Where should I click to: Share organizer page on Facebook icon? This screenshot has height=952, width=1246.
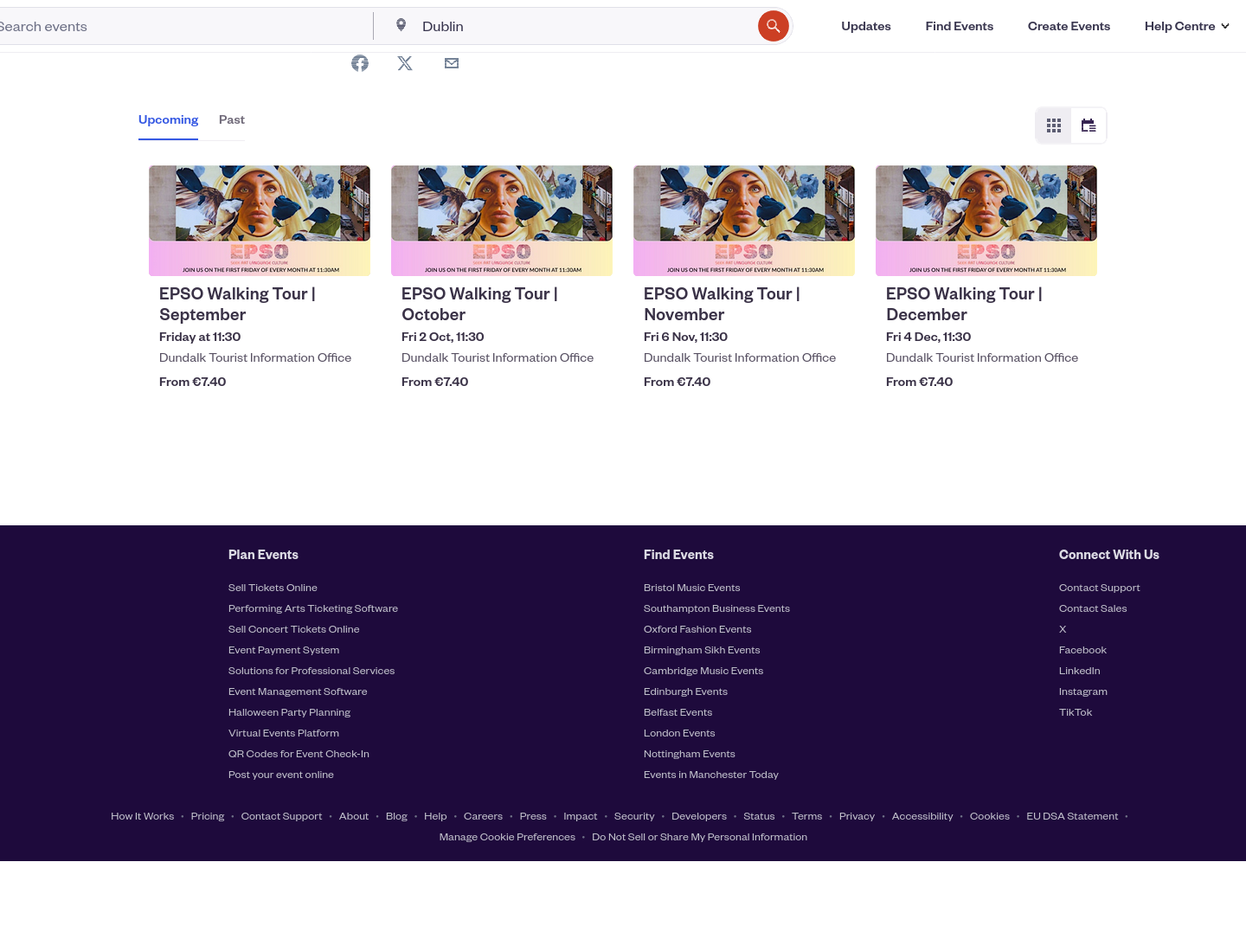point(360,63)
